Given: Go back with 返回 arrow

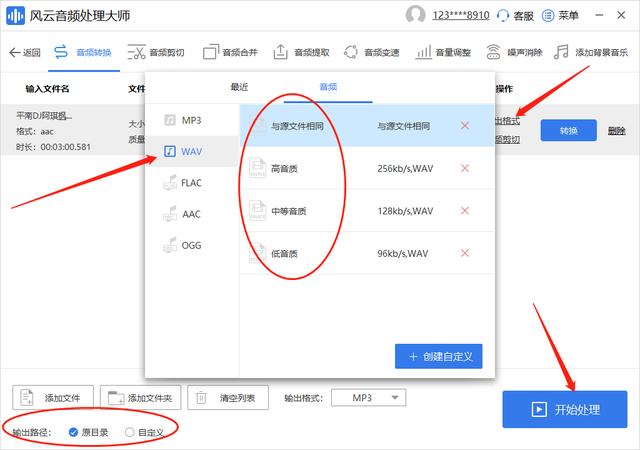Looking at the screenshot, I should (25, 52).
